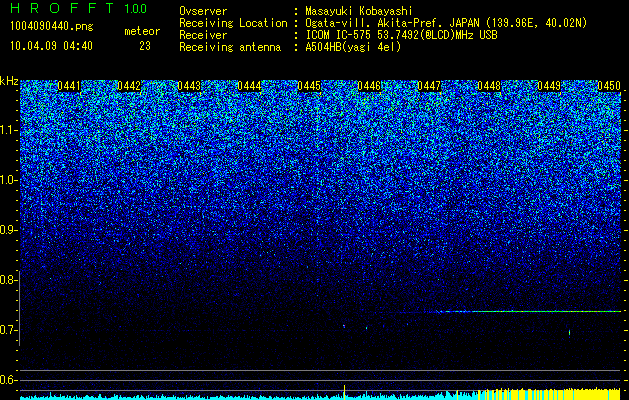Click the 0.8 frequency axis label

click(x=8, y=280)
